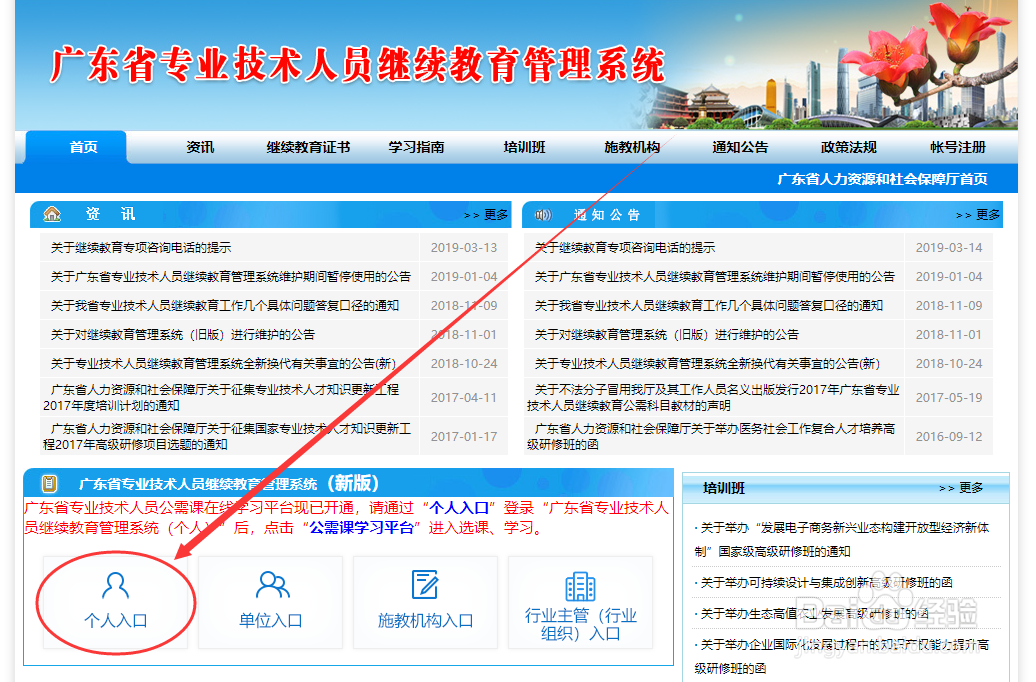Select the 学习指南 tab
The width and height of the screenshot is (1036, 682).
418,146
